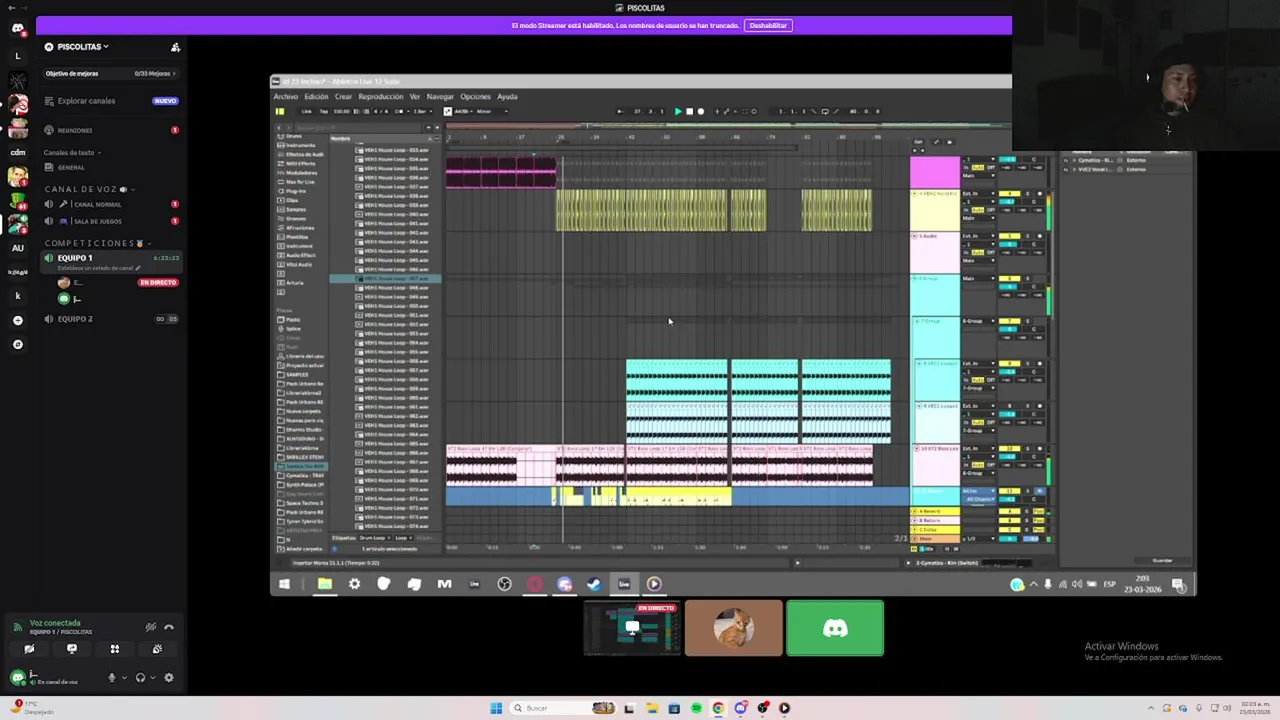
Task: Click green Play button in Ableton transport
Action: [x=678, y=112]
